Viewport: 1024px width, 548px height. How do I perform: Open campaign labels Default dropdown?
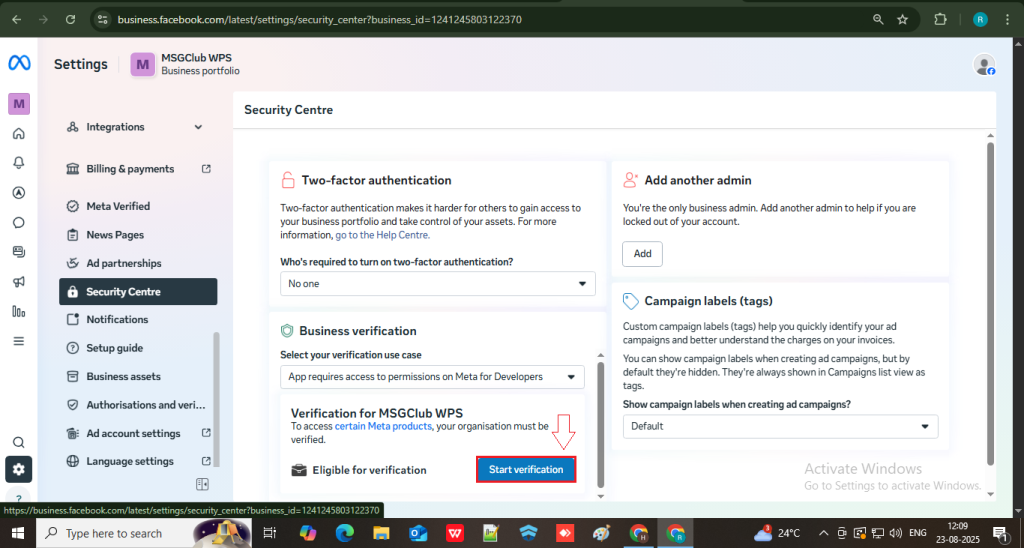pyautogui.click(x=780, y=426)
